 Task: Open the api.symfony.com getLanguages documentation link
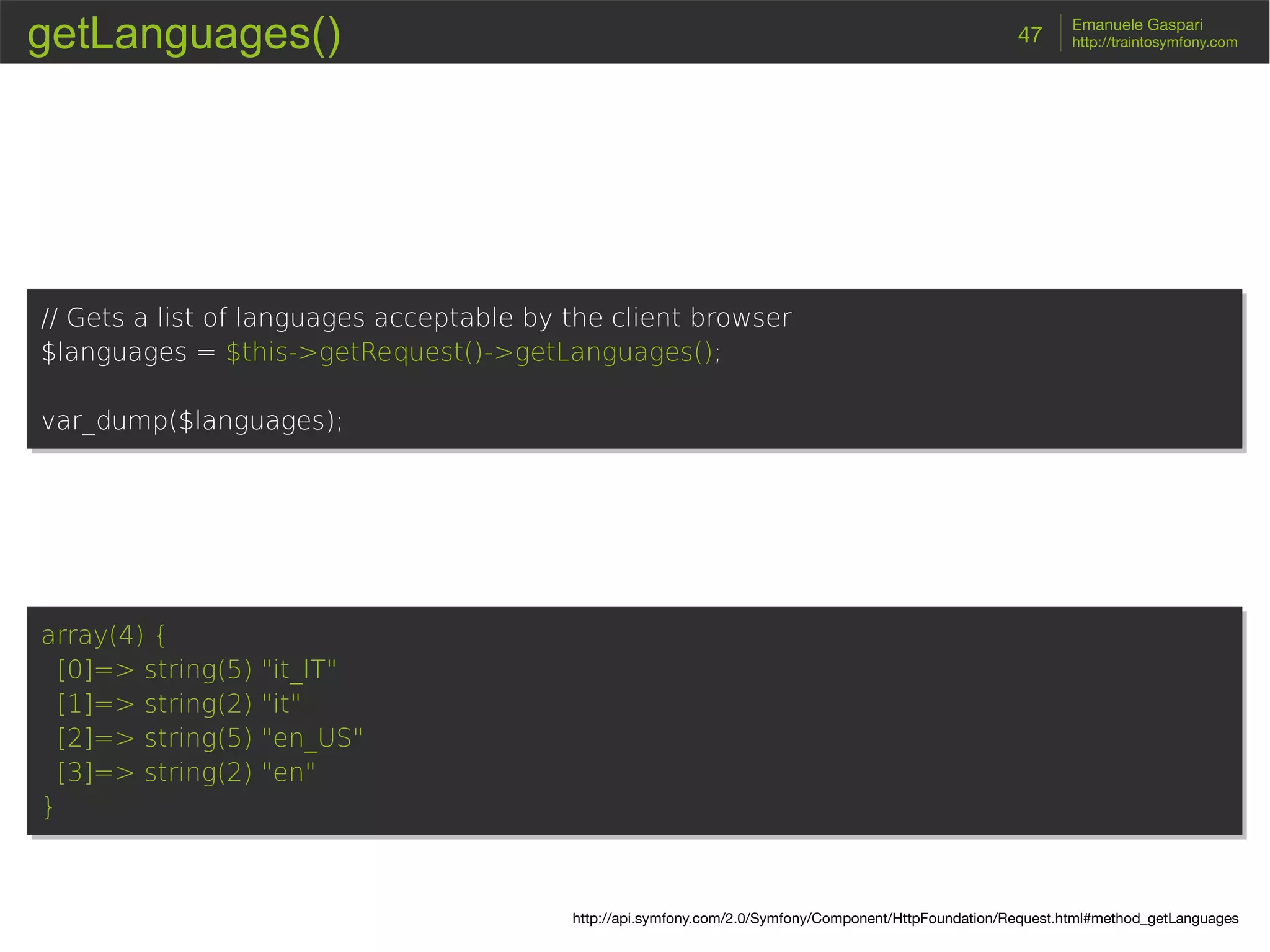pos(905,919)
